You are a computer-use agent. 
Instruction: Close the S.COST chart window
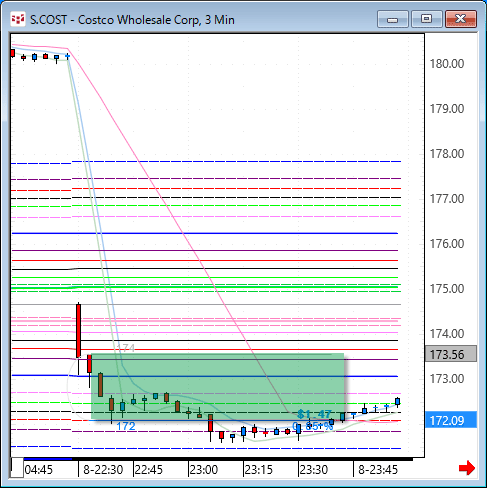tap(461, 19)
